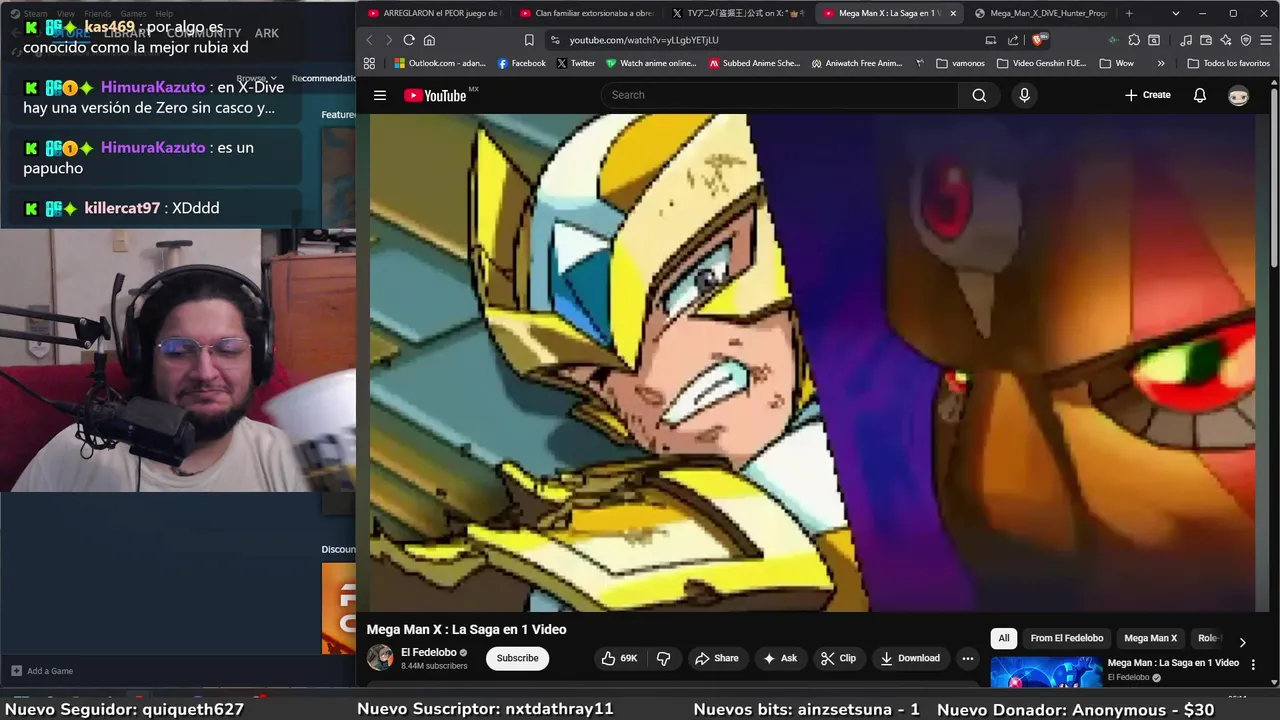Open the YouTube hamburger guide menu
Image resolution: width=1280 pixels, height=720 pixels.
pyautogui.click(x=380, y=95)
